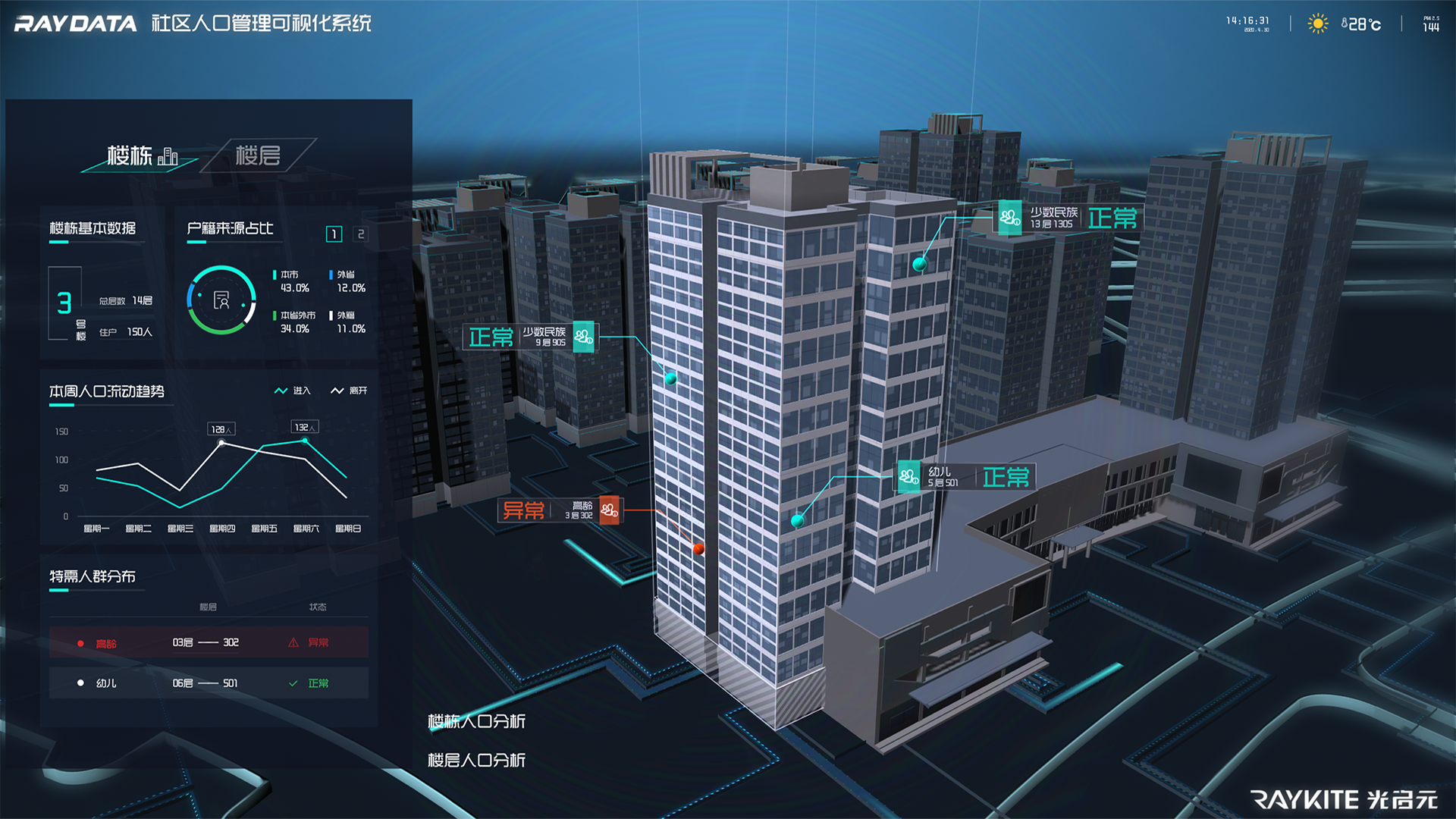1456x819 pixels.
Task: Click the 9层 905 minority group icon
Action: coord(583,337)
